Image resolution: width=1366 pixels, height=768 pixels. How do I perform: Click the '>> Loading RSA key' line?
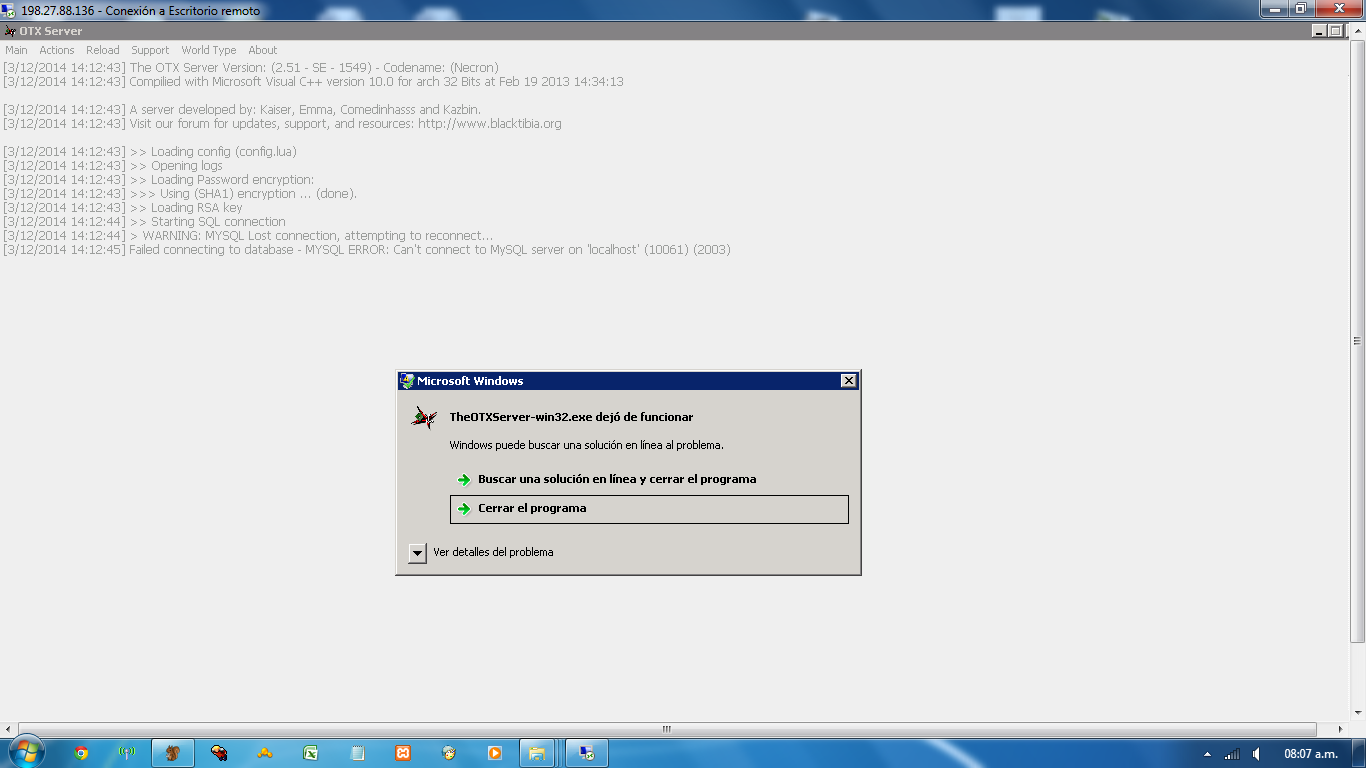[123, 208]
